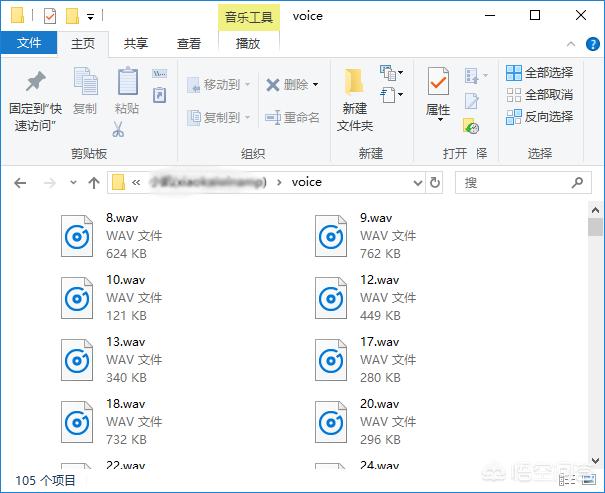Click the back navigation arrow

pos(21,183)
